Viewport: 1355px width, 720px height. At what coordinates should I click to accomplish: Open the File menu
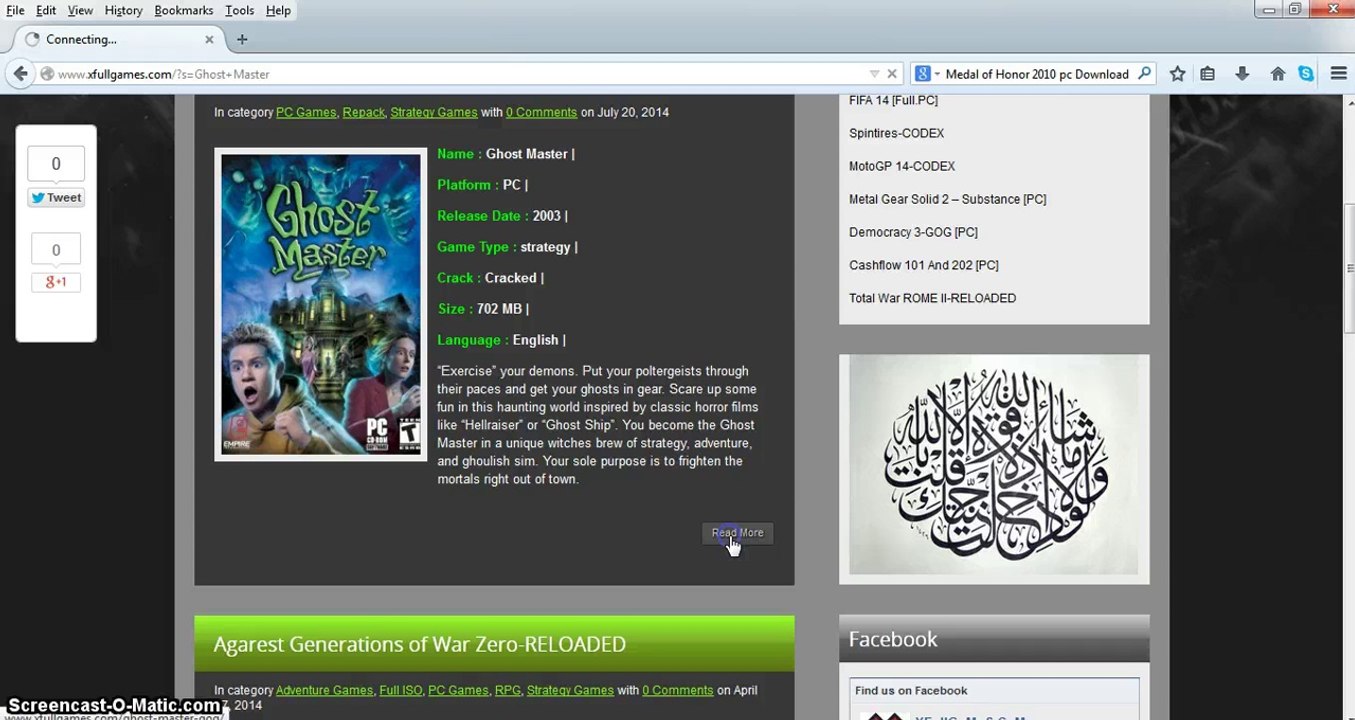point(15,10)
